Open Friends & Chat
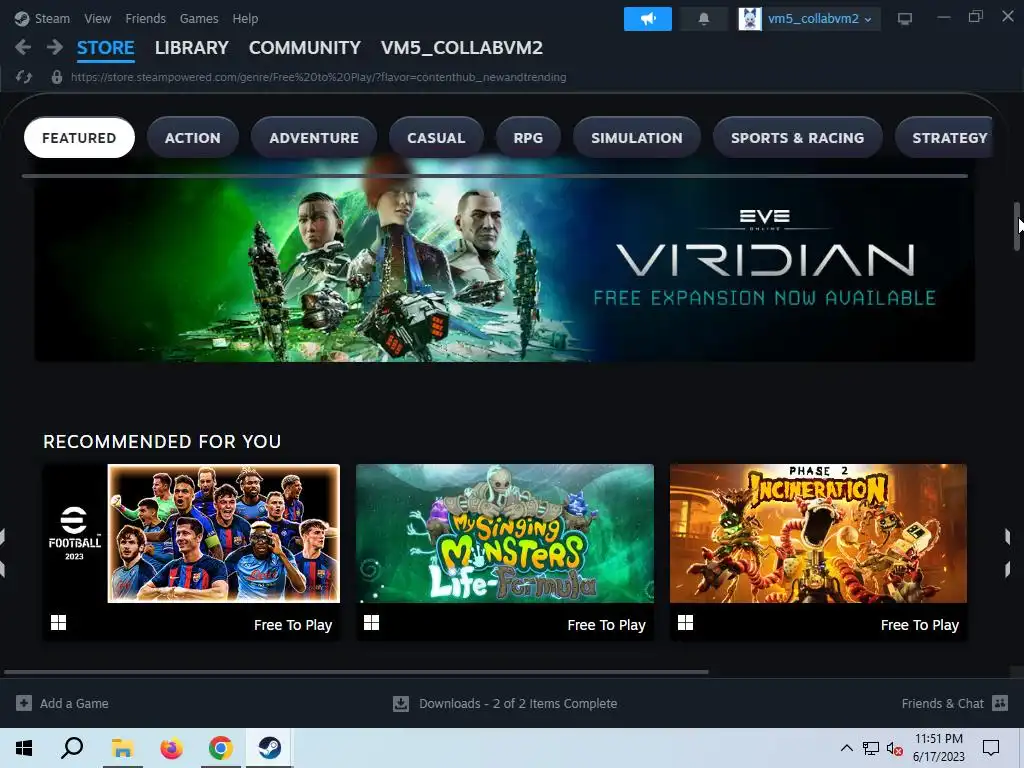Screen dimensions: 1024x768 point(942,703)
